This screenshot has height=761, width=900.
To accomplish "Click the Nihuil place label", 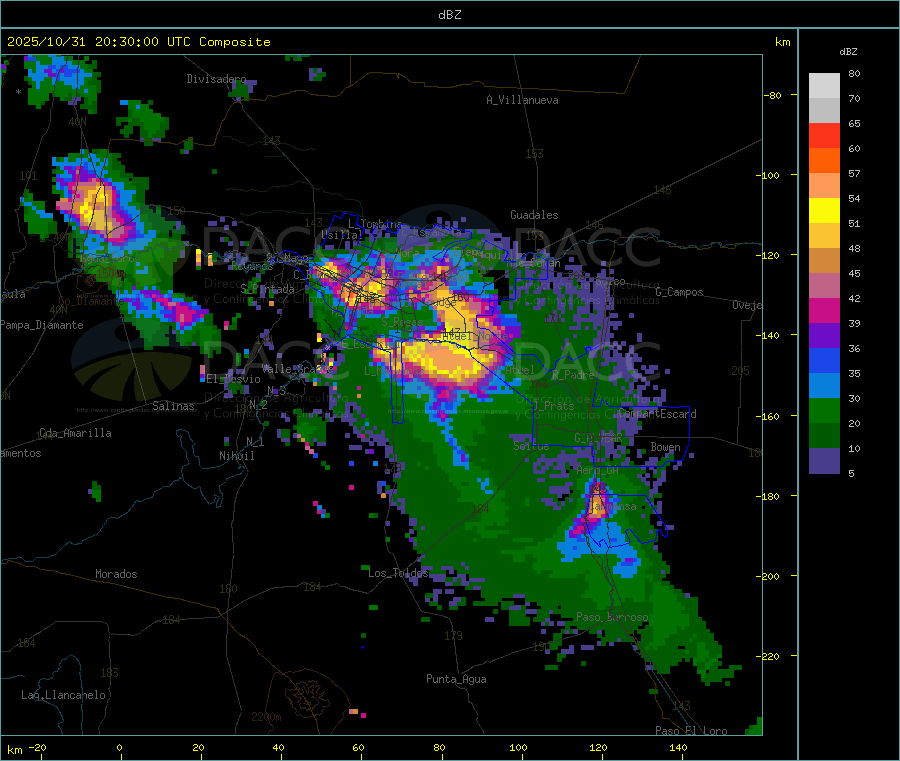I will pos(236,456).
